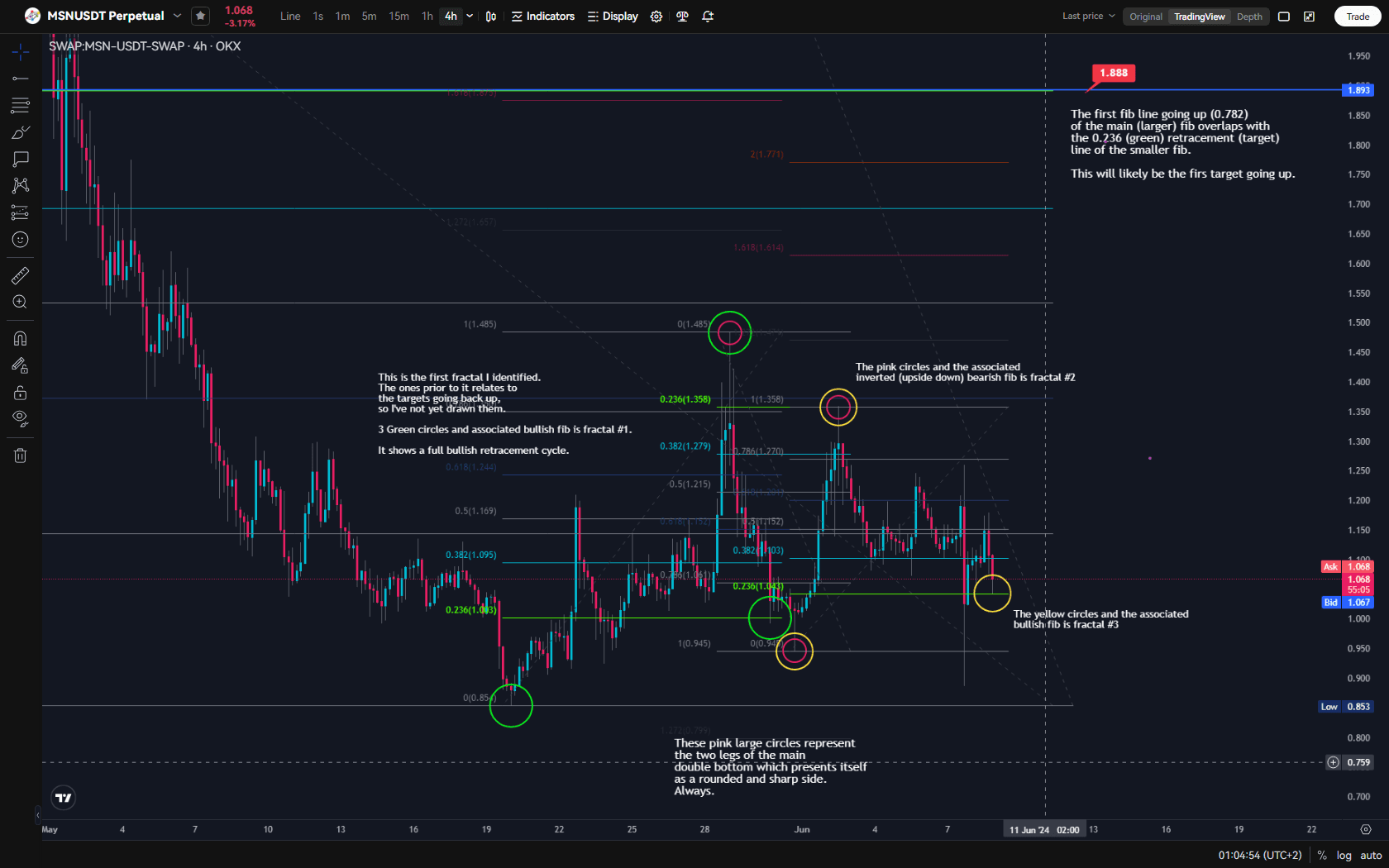
Task: Open chart settings gear icon
Action: click(x=656, y=16)
